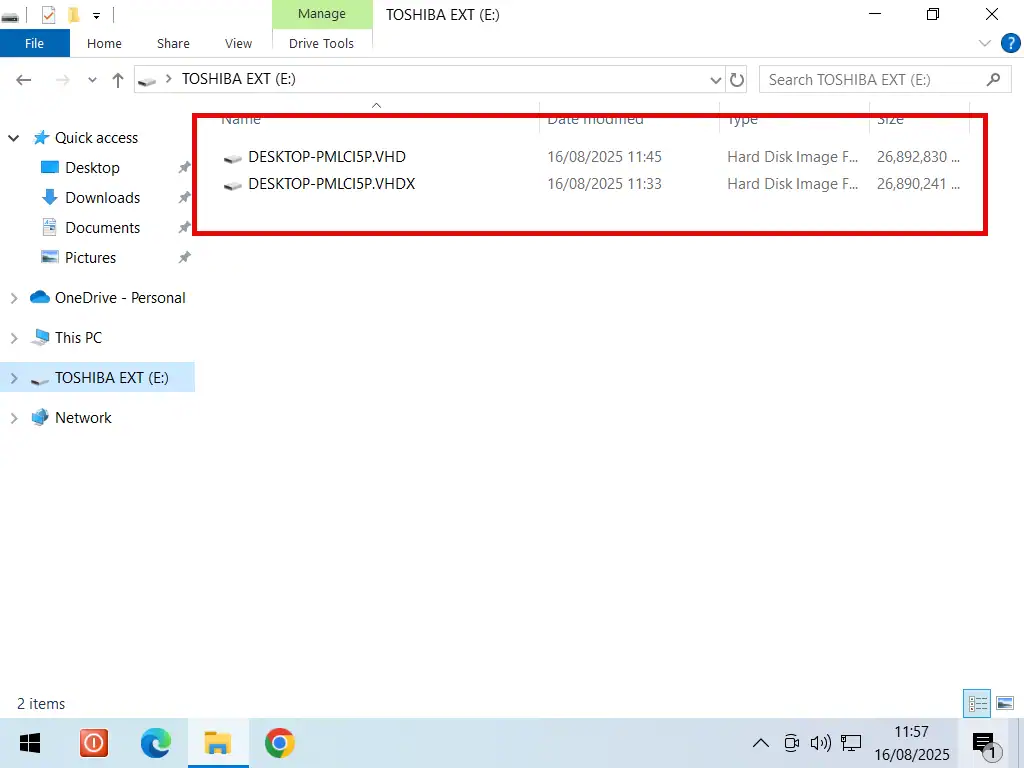Expand the This PC tree node

[x=14, y=338]
